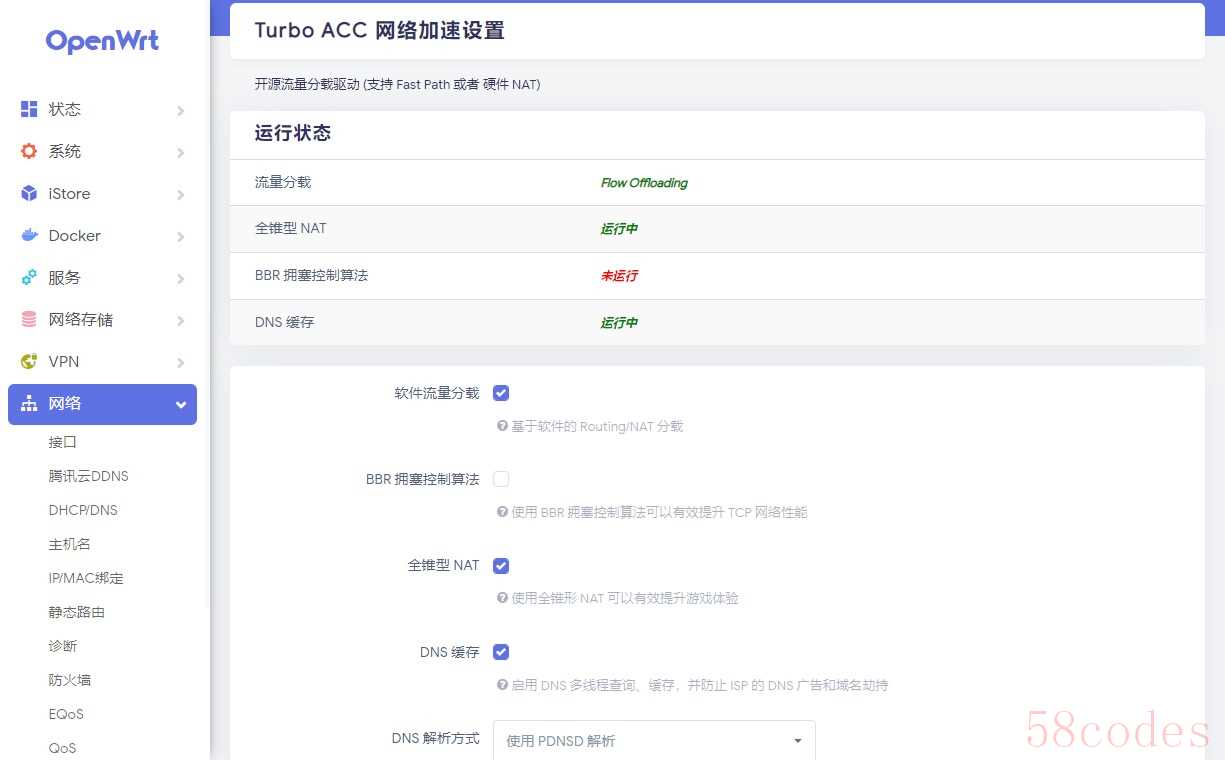Expand Docker menu using its chevron
Screen dimensions: 1225x760
180,236
